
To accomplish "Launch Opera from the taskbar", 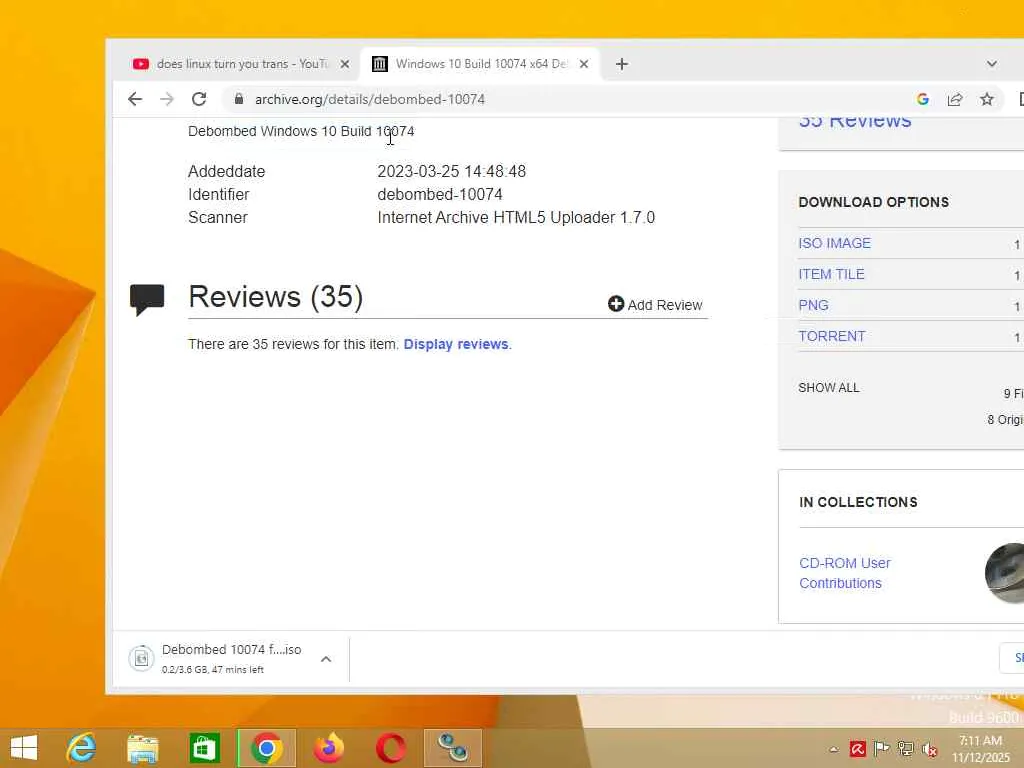I will [391, 748].
